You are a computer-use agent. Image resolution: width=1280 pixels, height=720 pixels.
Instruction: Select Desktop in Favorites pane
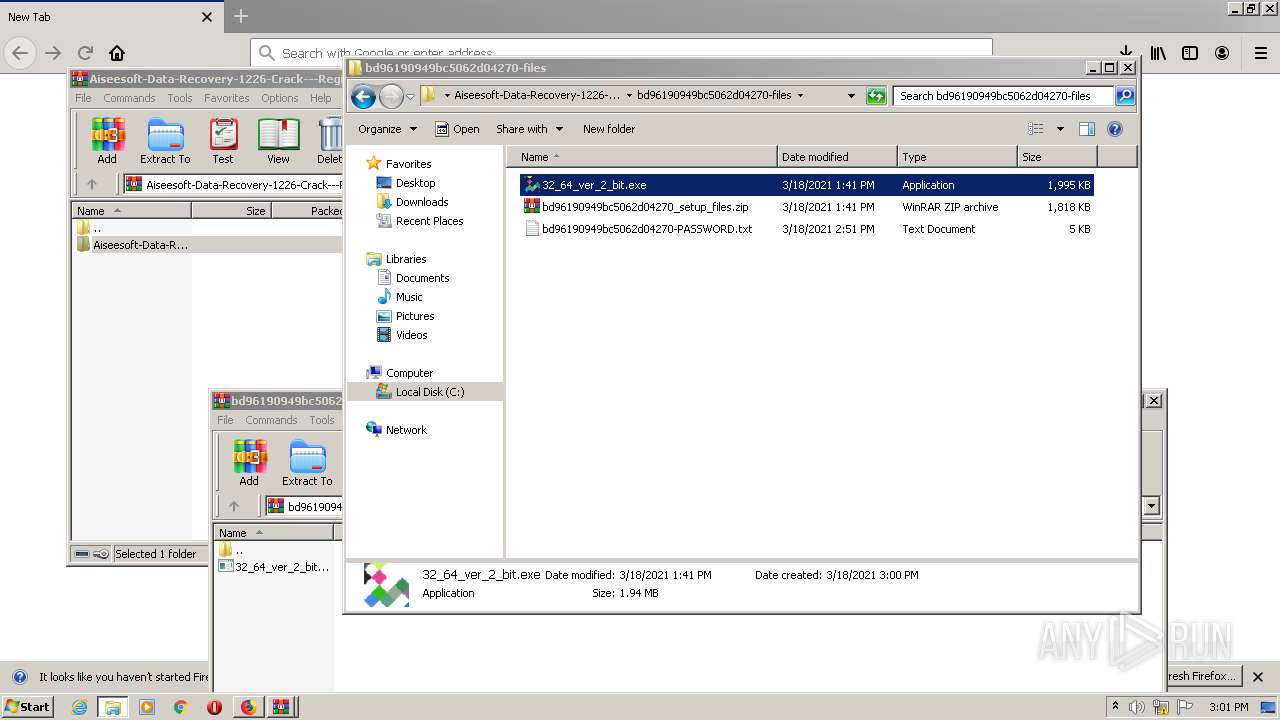pyautogui.click(x=415, y=183)
